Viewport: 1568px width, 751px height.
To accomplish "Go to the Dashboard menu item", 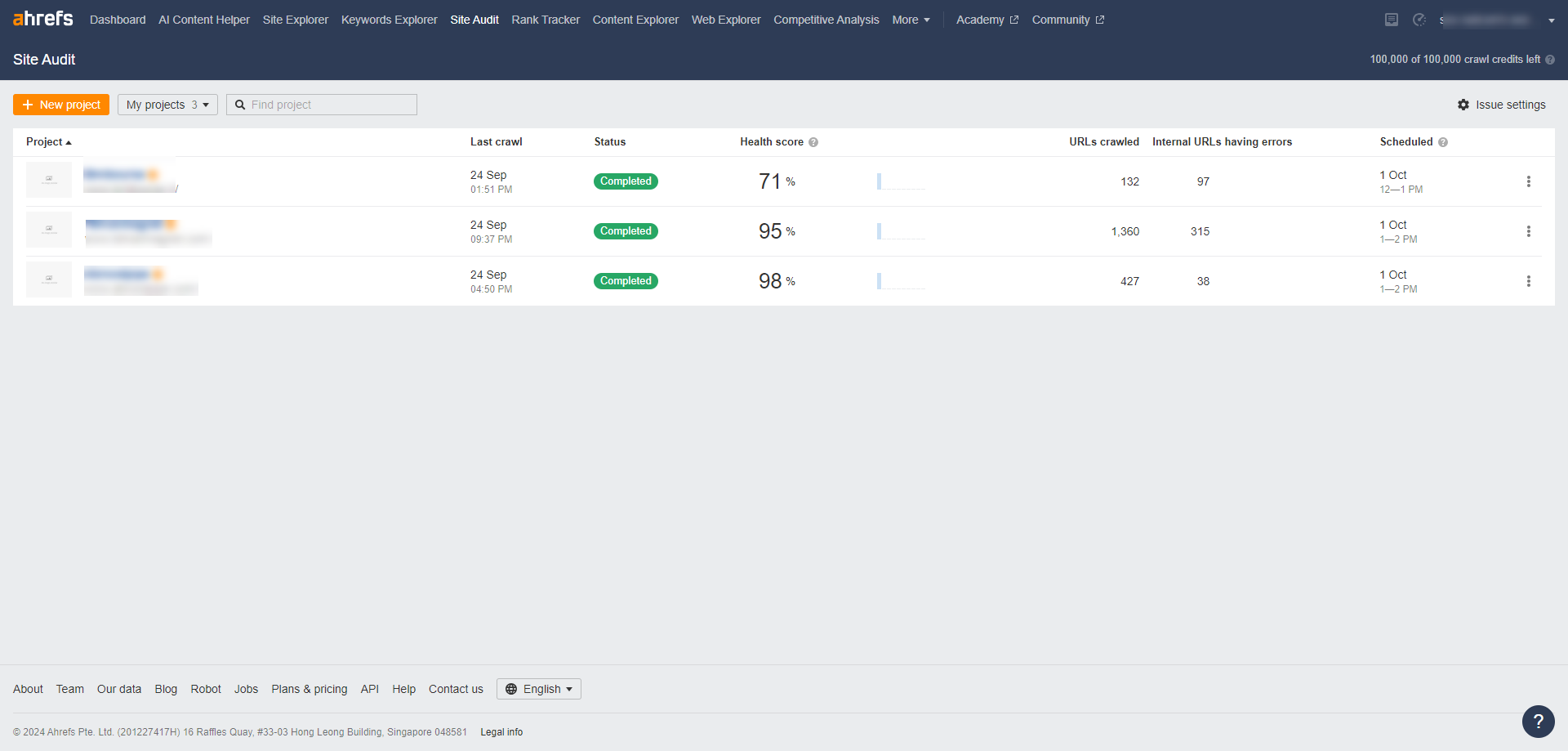I will (x=118, y=20).
